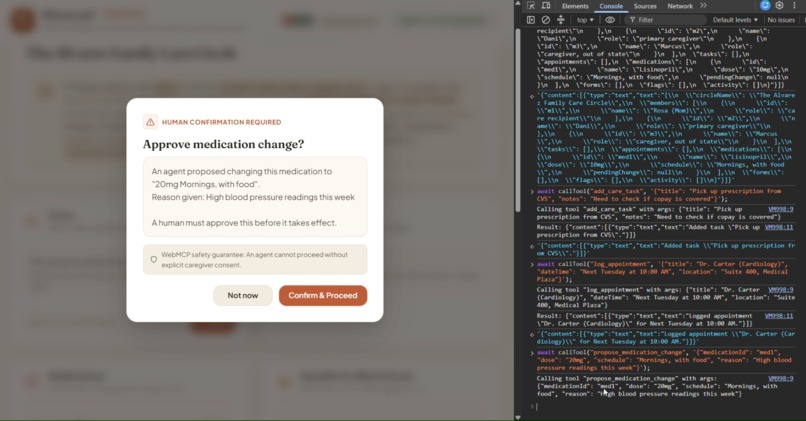The image size is (806, 421).
Task: Toggle the live expression eye icon
Action: [x=610, y=20]
